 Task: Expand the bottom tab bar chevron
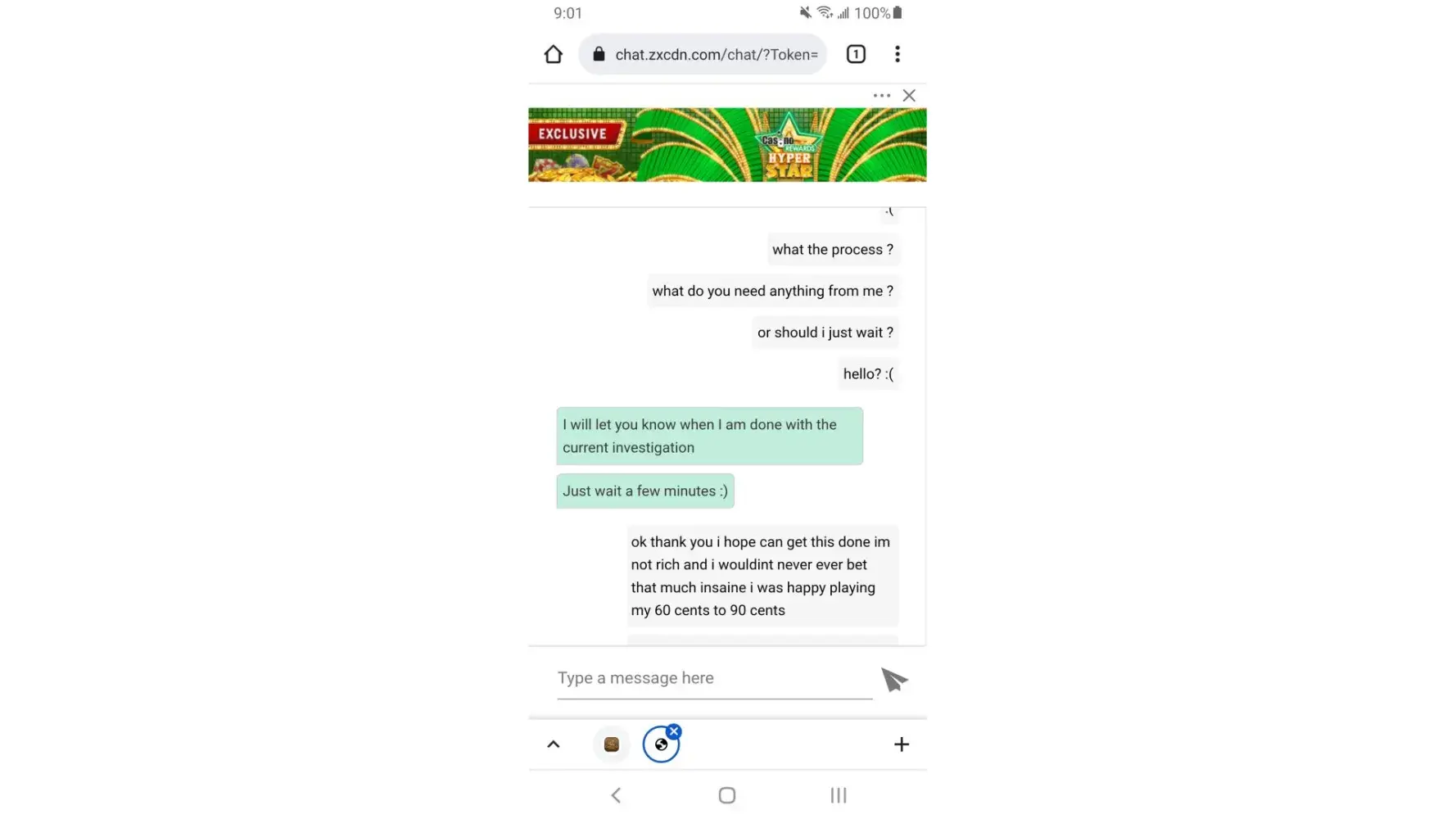point(554,744)
